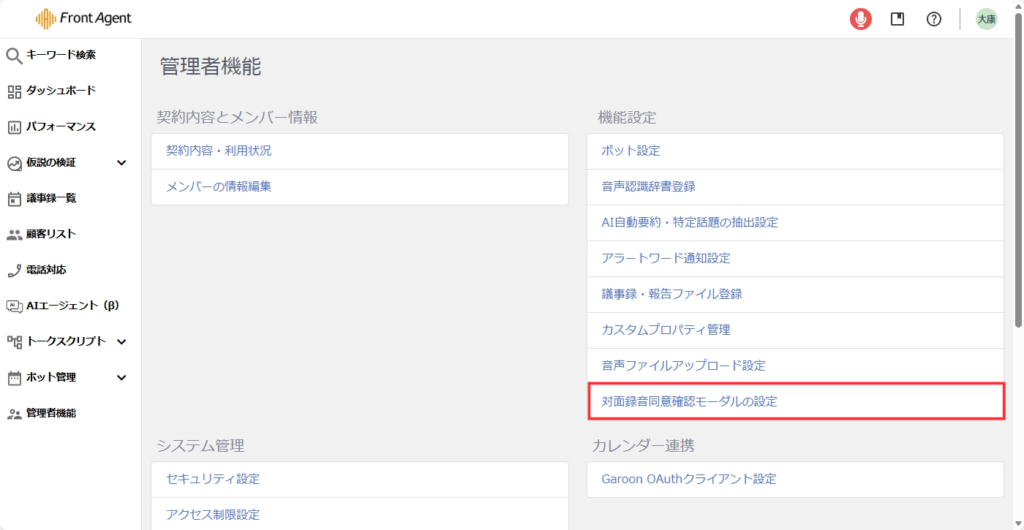
Task: Click the Performance chart icon in sidebar
Action: pos(14,127)
